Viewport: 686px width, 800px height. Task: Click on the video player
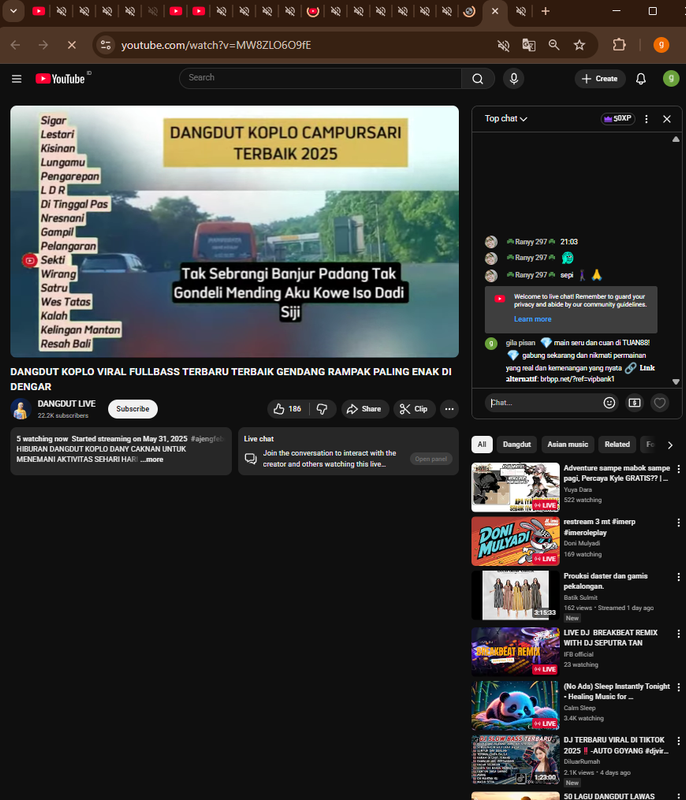coord(235,231)
